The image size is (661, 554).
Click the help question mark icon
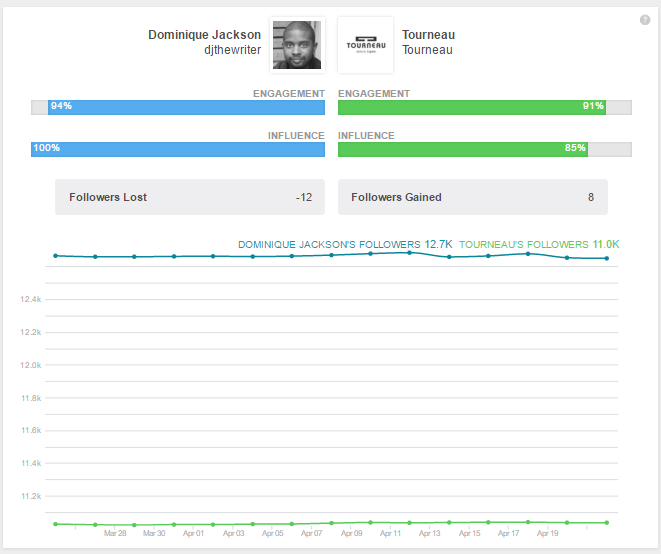click(645, 20)
